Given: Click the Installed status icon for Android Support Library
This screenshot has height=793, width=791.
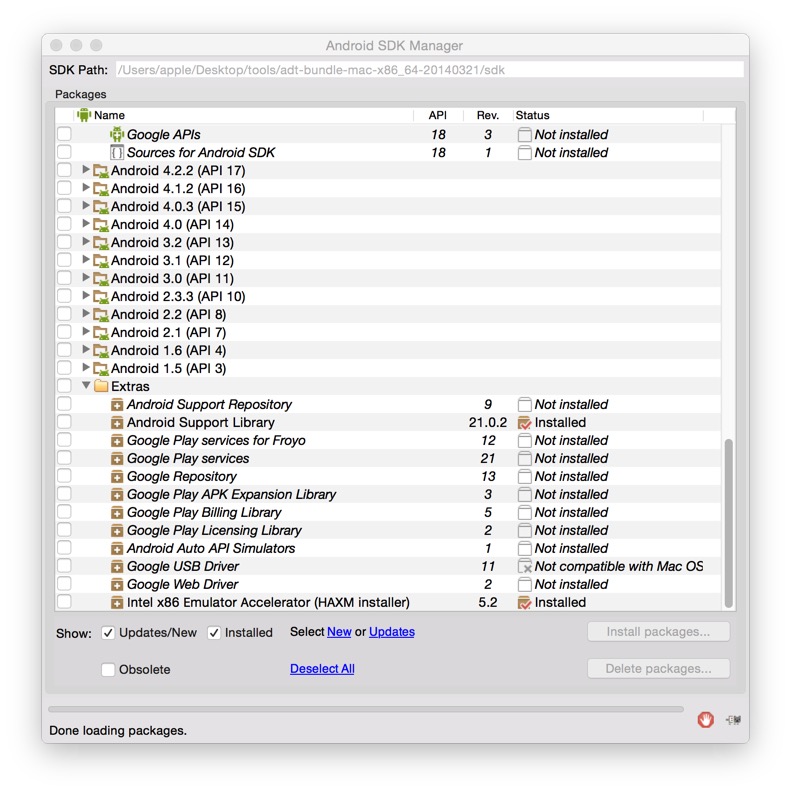Looking at the screenshot, I should [524, 422].
